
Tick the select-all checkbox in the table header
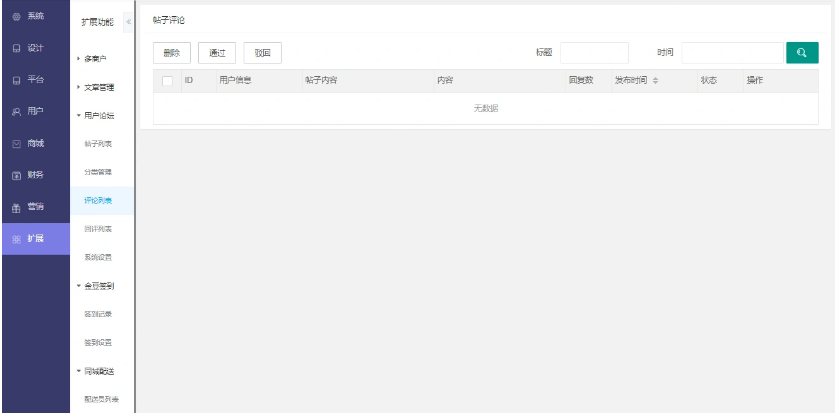167,81
